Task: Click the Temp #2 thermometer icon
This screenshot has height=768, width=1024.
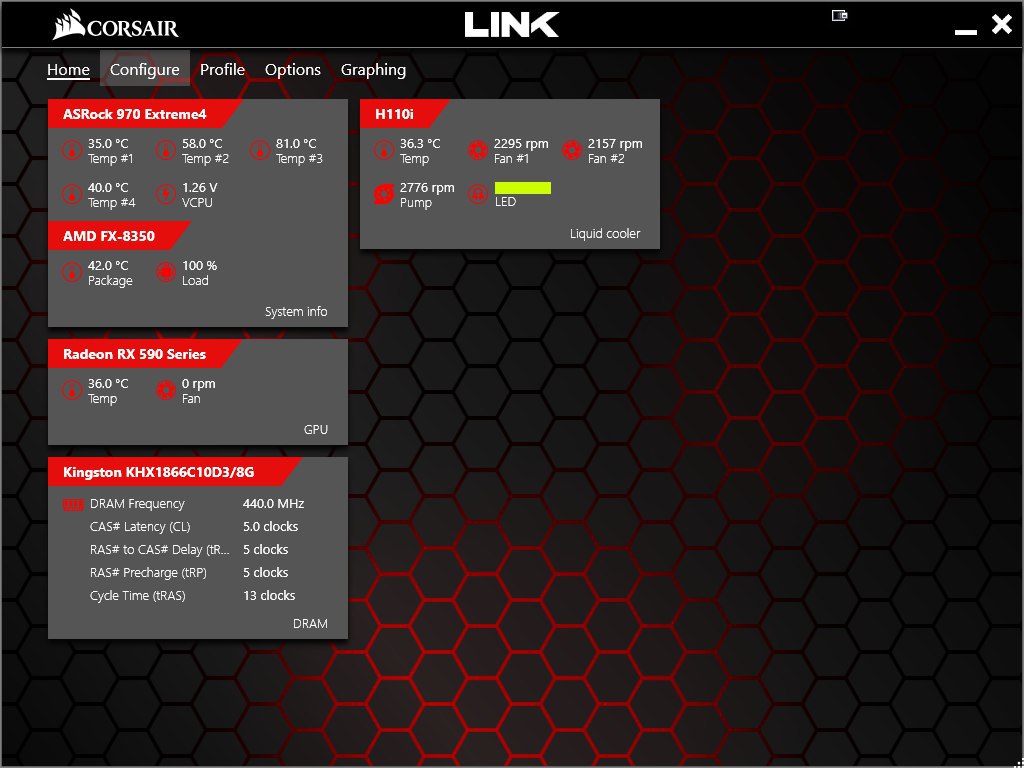Action: [x=166, y=151]
